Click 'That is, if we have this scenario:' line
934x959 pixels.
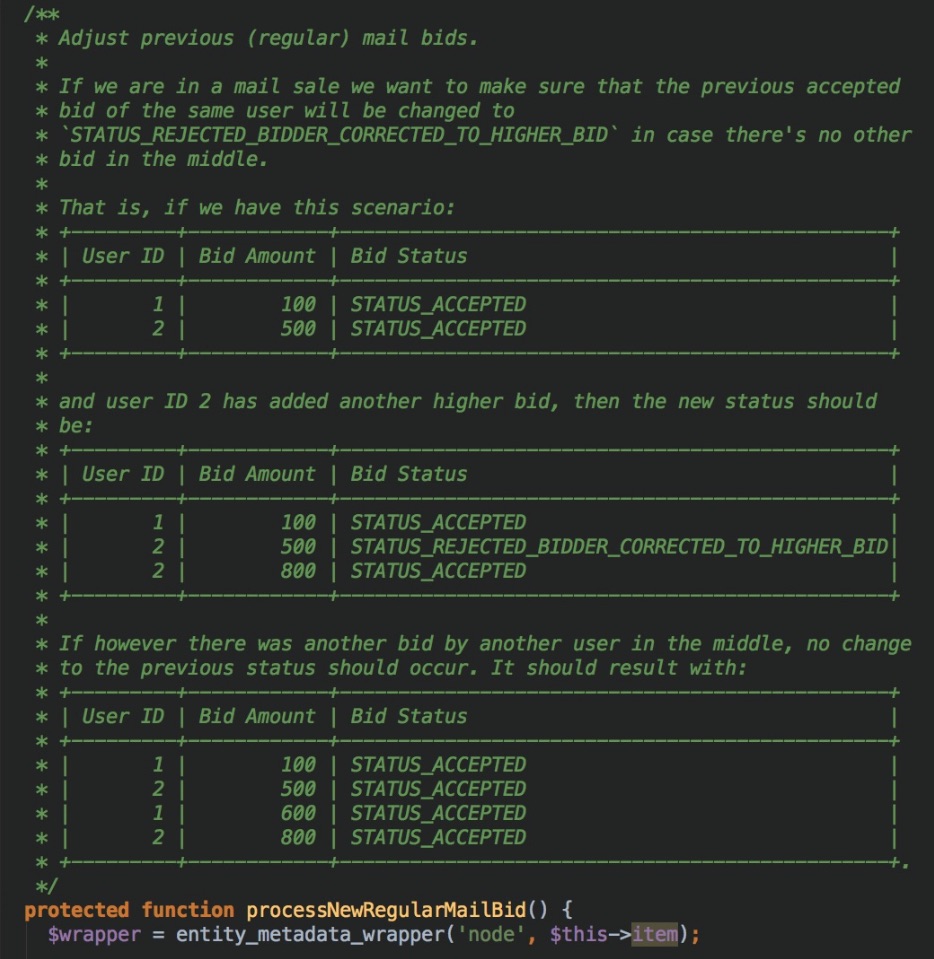point(257,208)
